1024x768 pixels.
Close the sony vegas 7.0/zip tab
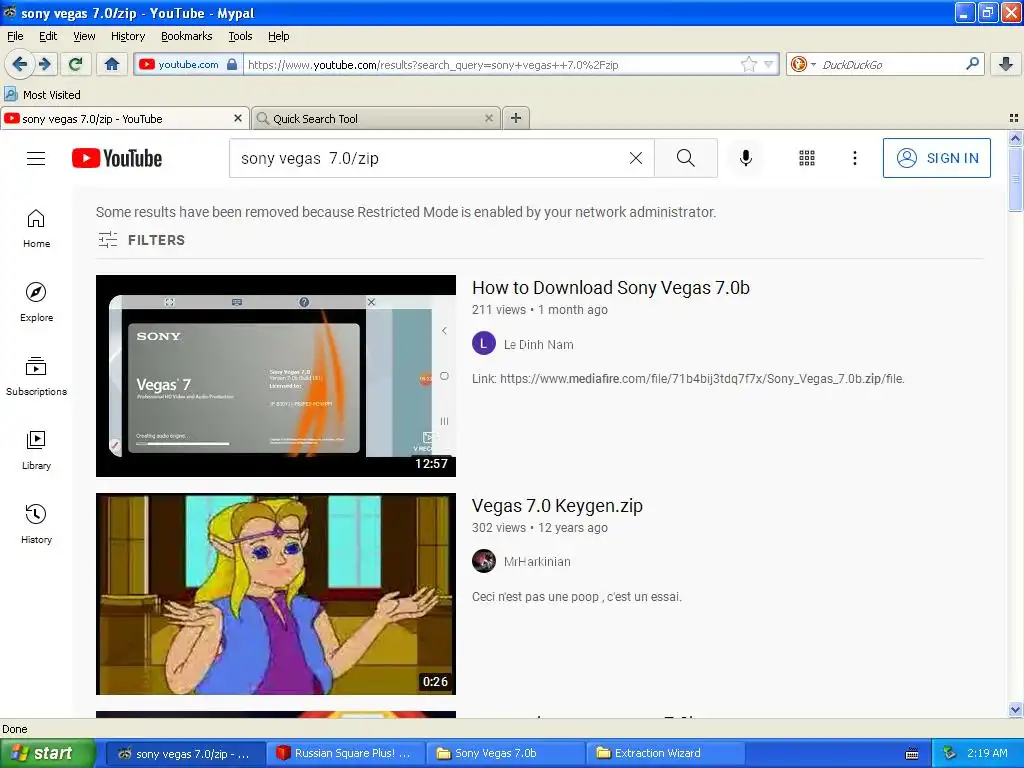coord(238,118)
